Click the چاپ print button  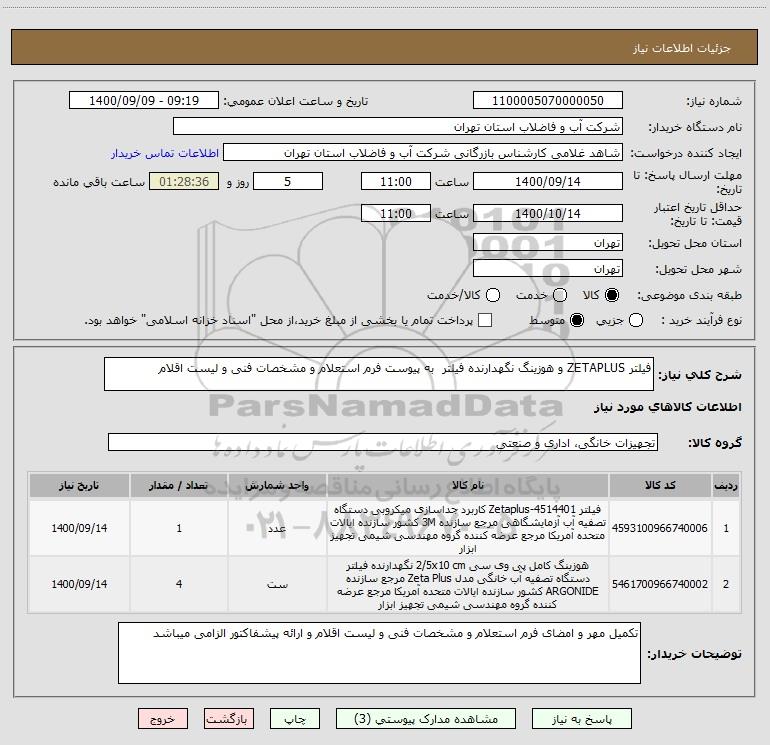coord(295,719)
